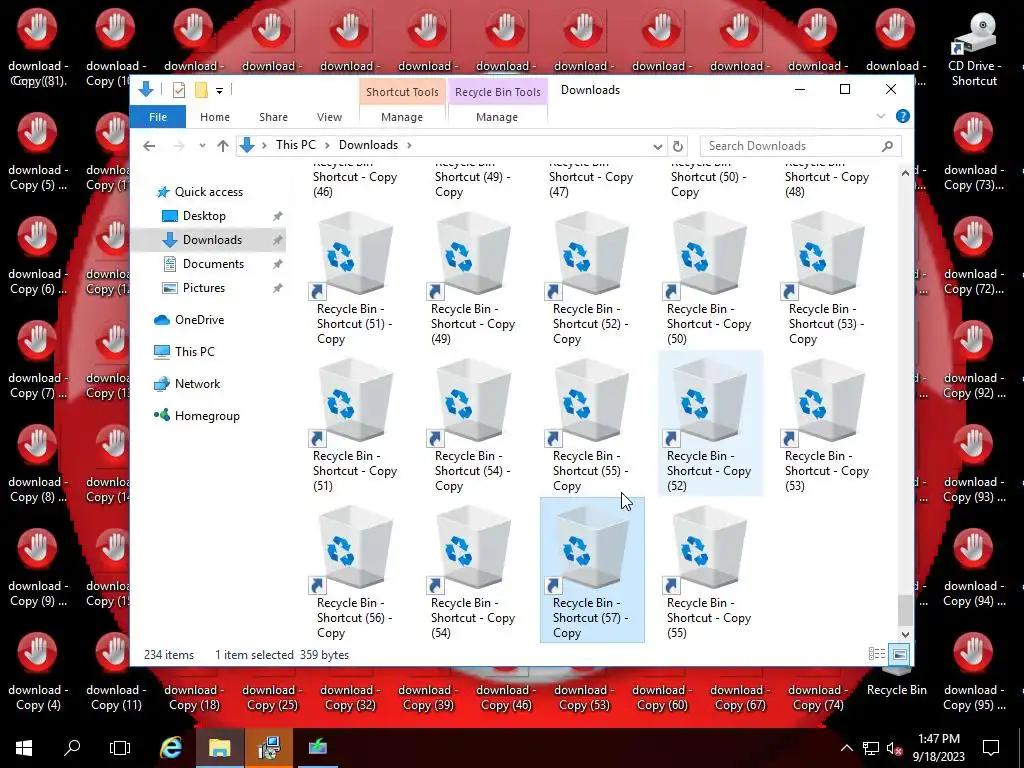Screen dimensions: 1024x768
Task: Open the File menu
Action: (157, 117)
